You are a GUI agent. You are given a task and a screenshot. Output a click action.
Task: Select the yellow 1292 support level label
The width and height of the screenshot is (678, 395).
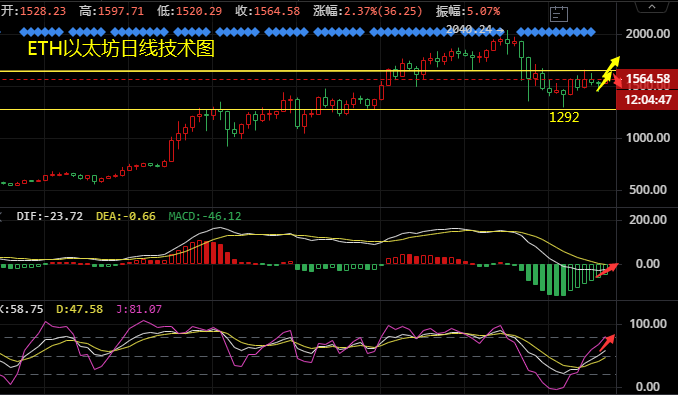coord(564,117)
